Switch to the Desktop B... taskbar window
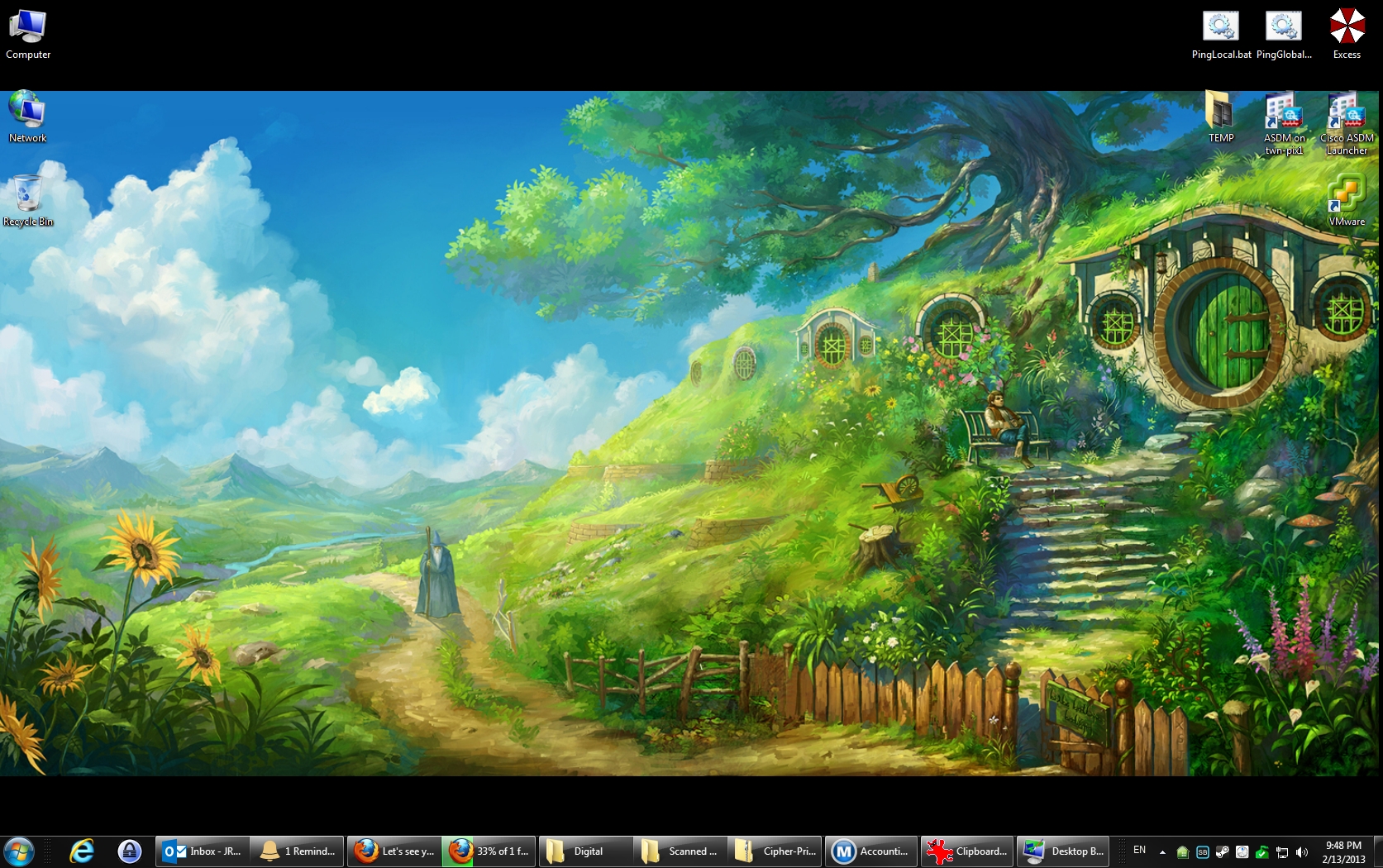The height and width of the screenshot is (868, 1383). [1064, 851]
